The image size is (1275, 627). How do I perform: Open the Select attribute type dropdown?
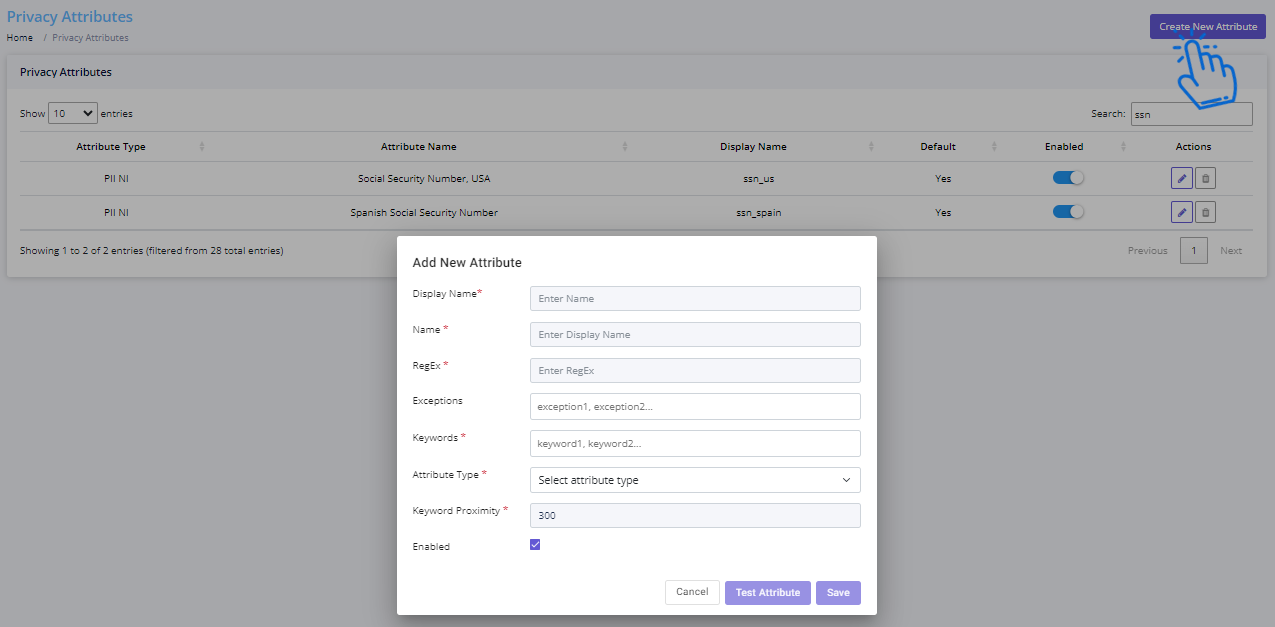695,480
